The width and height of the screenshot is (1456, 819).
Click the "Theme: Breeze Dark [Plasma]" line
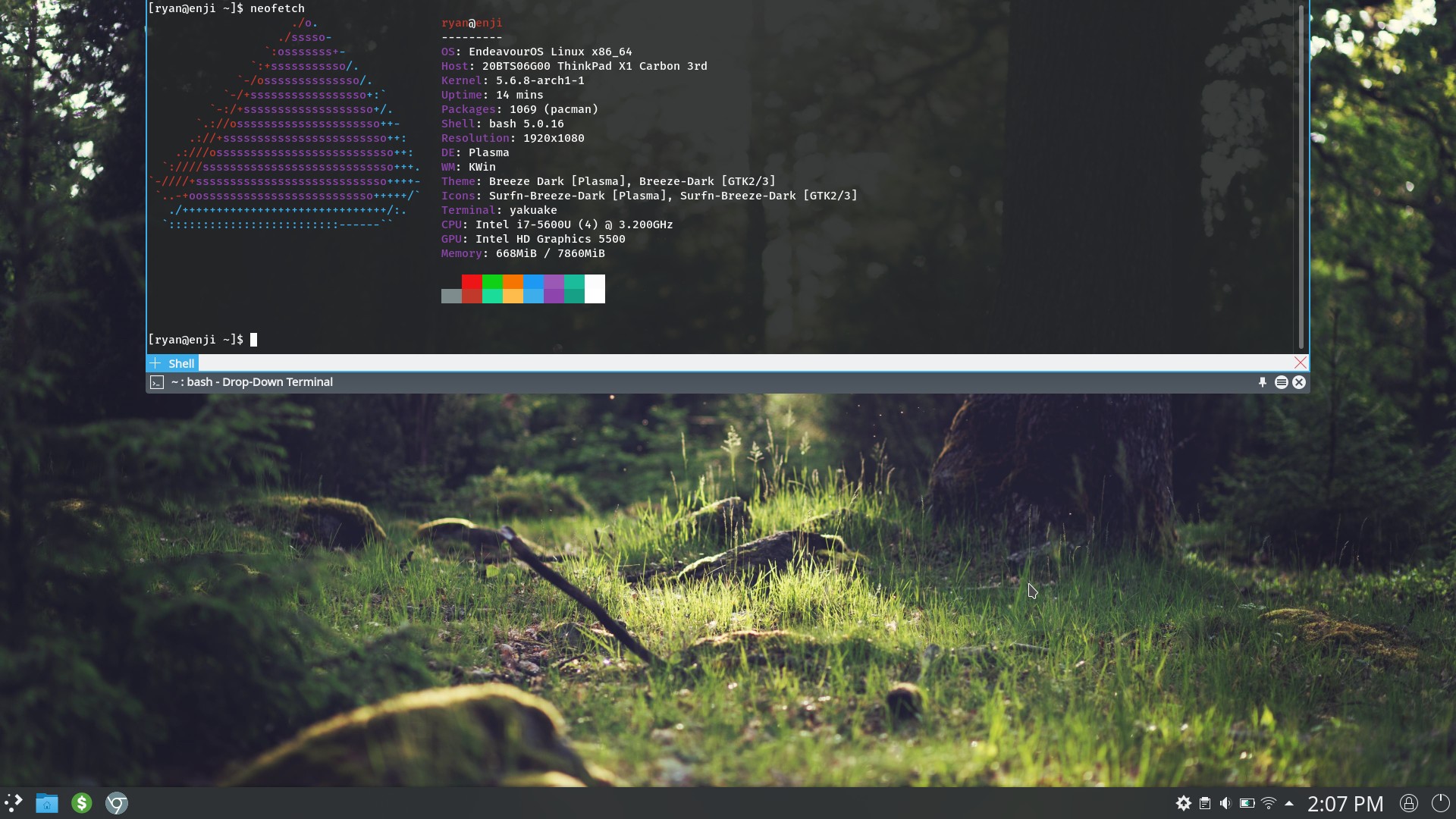click(608, 181)
